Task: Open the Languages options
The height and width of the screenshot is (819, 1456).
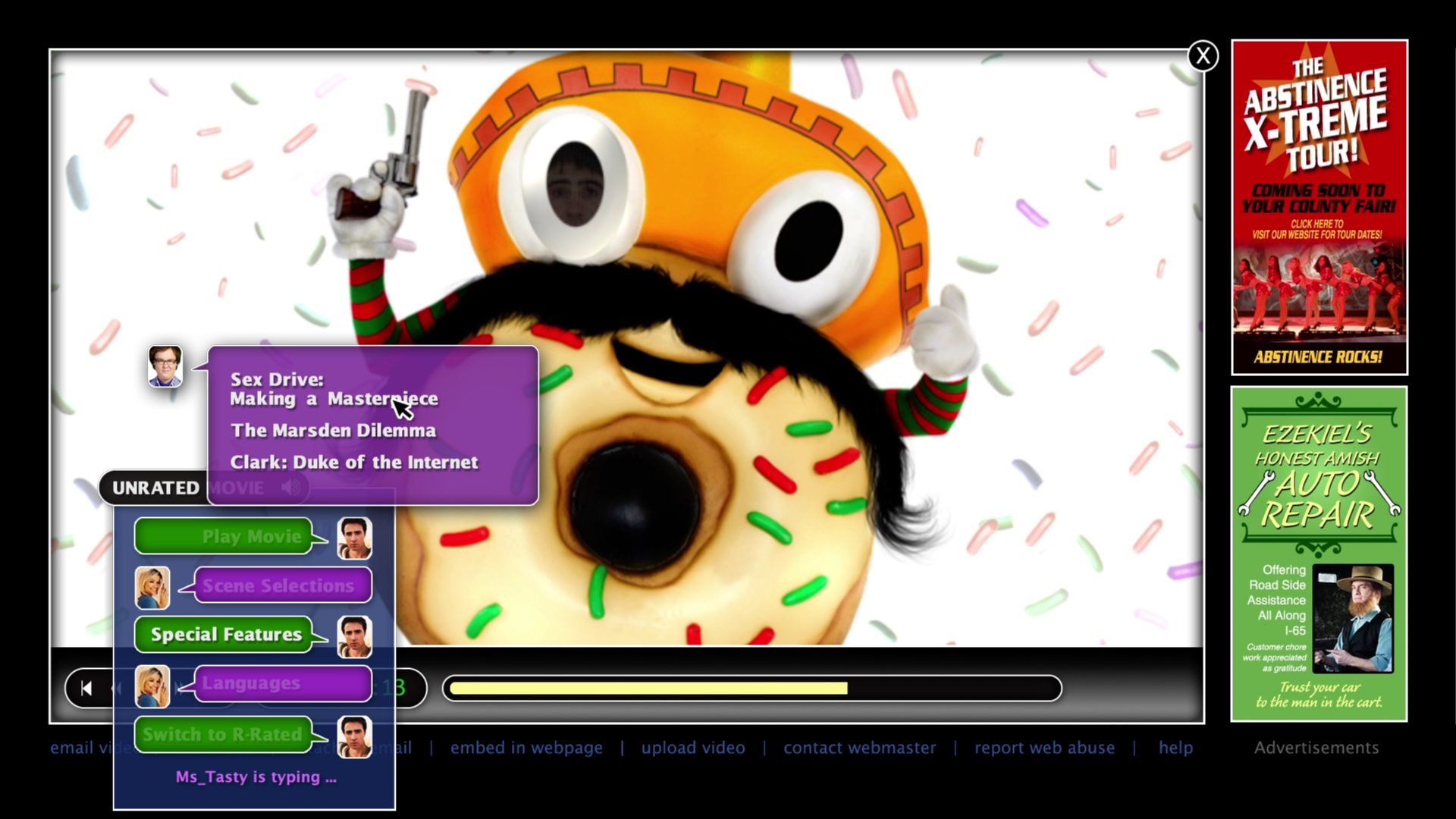Action: point(282,683)
